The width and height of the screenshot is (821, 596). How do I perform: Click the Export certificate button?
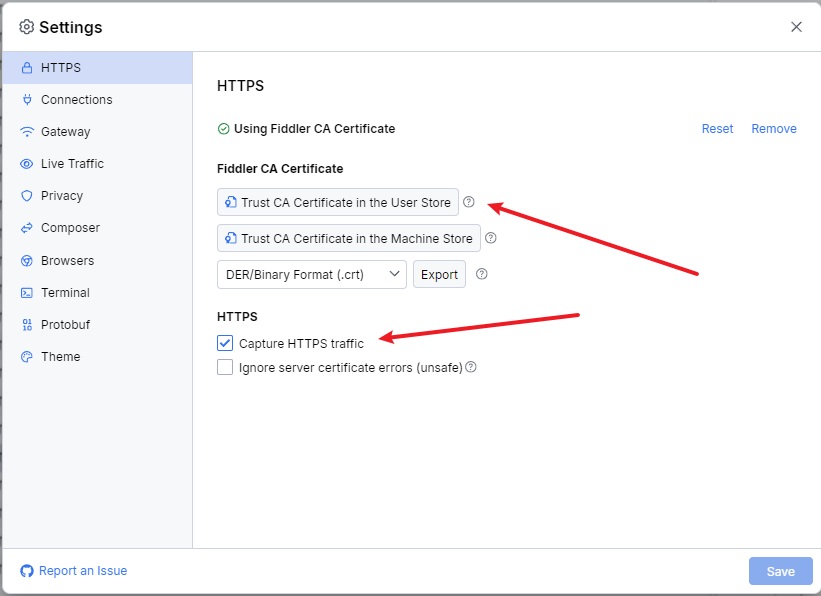click(x=439, y=274)
